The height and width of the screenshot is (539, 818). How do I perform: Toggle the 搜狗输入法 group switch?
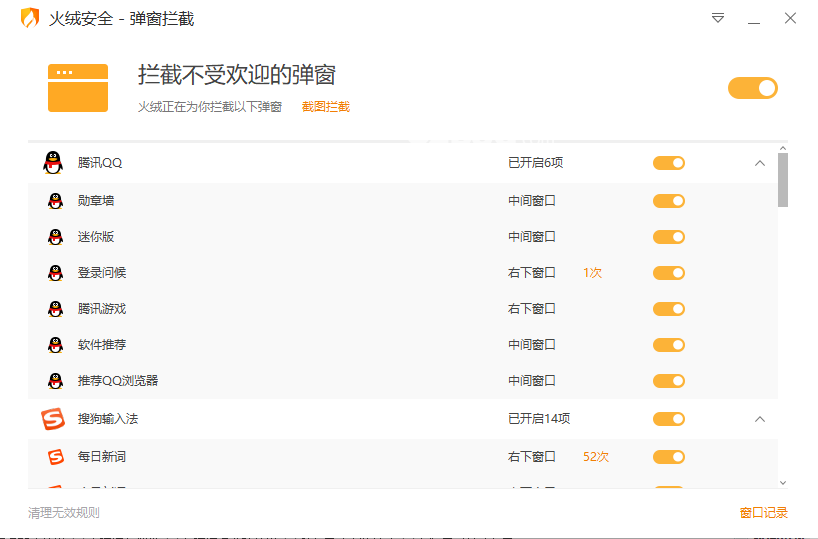669,419
